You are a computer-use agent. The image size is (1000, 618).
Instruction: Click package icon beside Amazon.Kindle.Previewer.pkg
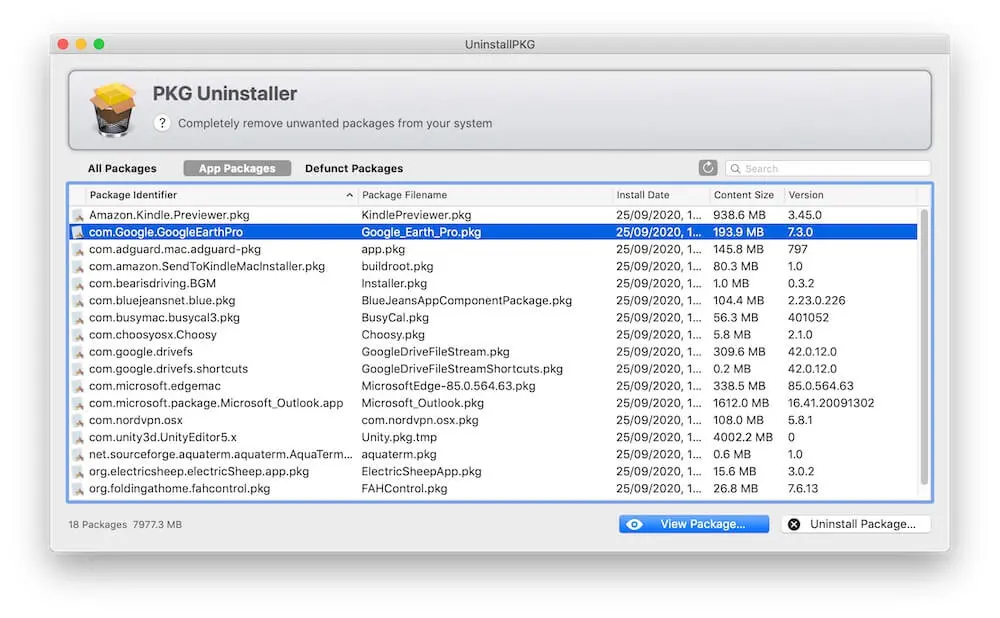click(78, 216)
